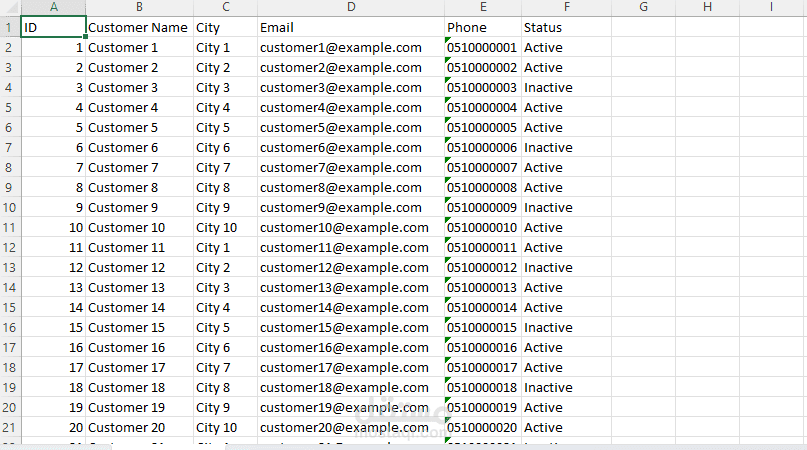
Task: Select 'Inactive' status of Customer 3
Action: click(566, 88)
